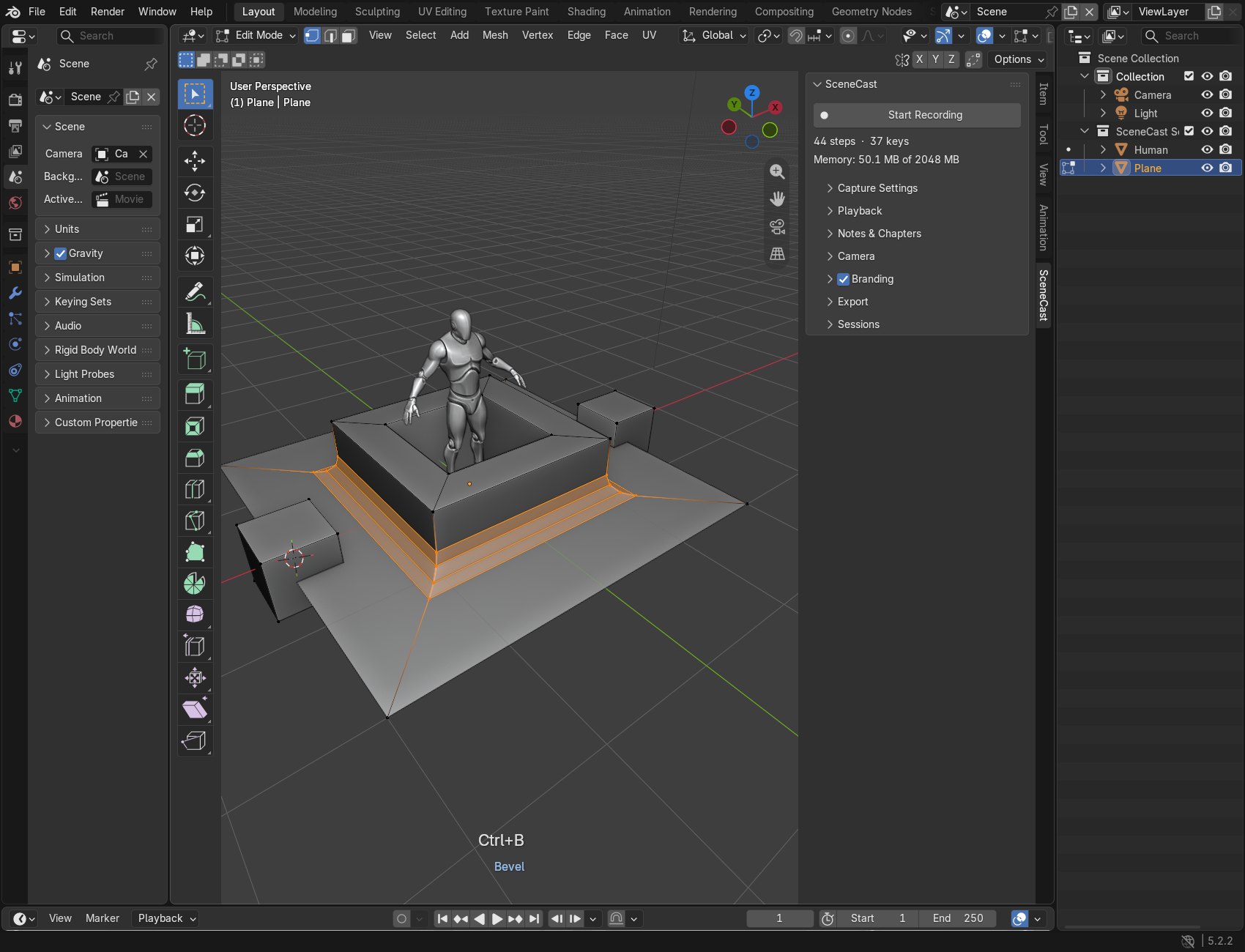Switch to orthographic view grid icon
The image size is (1245, 952).
click(777, 253)
